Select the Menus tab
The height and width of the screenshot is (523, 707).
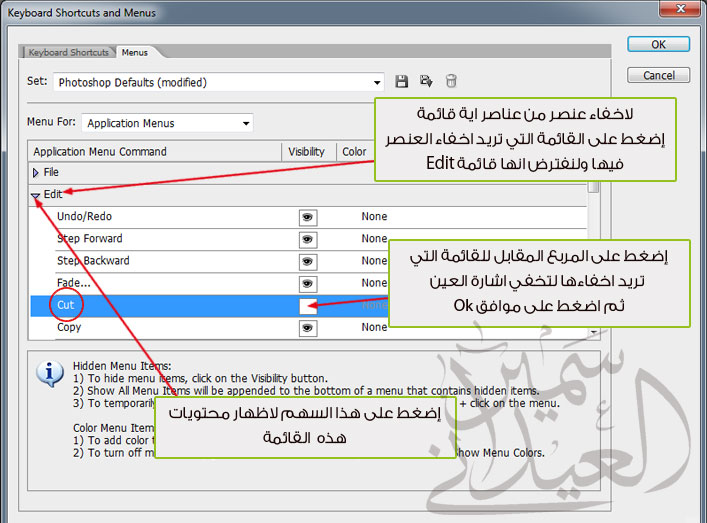pos(133,51)
